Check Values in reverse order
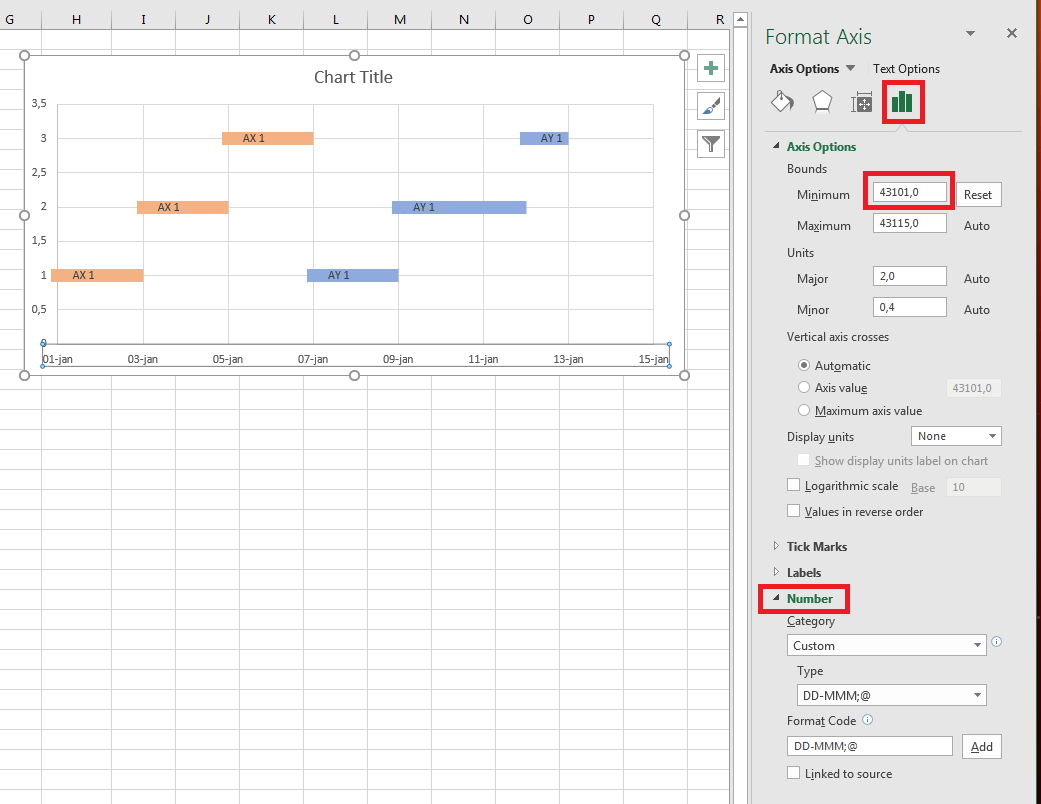The height and width of the screenshot is (804, 1041). point(792,511)
